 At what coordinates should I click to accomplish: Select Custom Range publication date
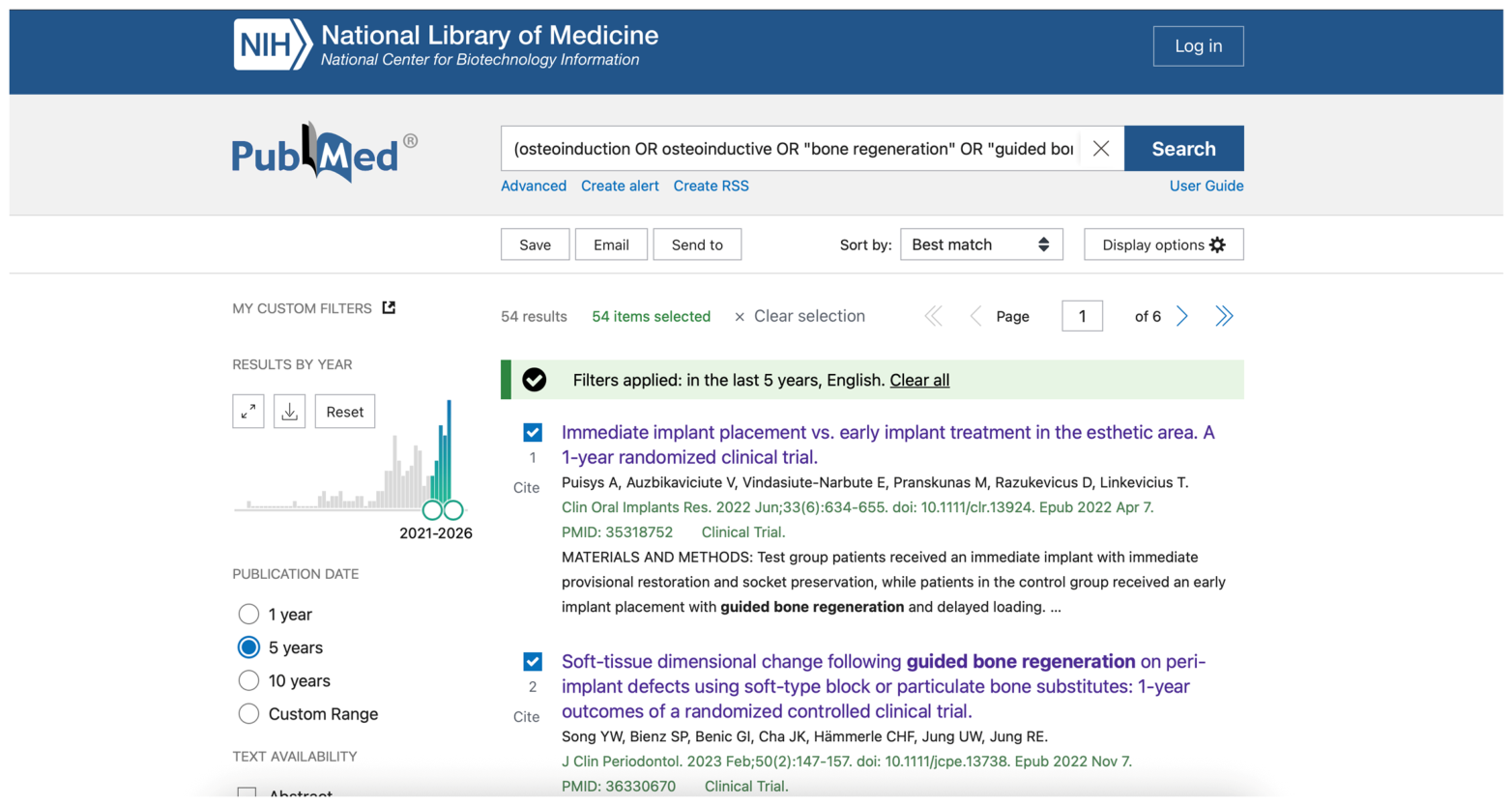248,714
